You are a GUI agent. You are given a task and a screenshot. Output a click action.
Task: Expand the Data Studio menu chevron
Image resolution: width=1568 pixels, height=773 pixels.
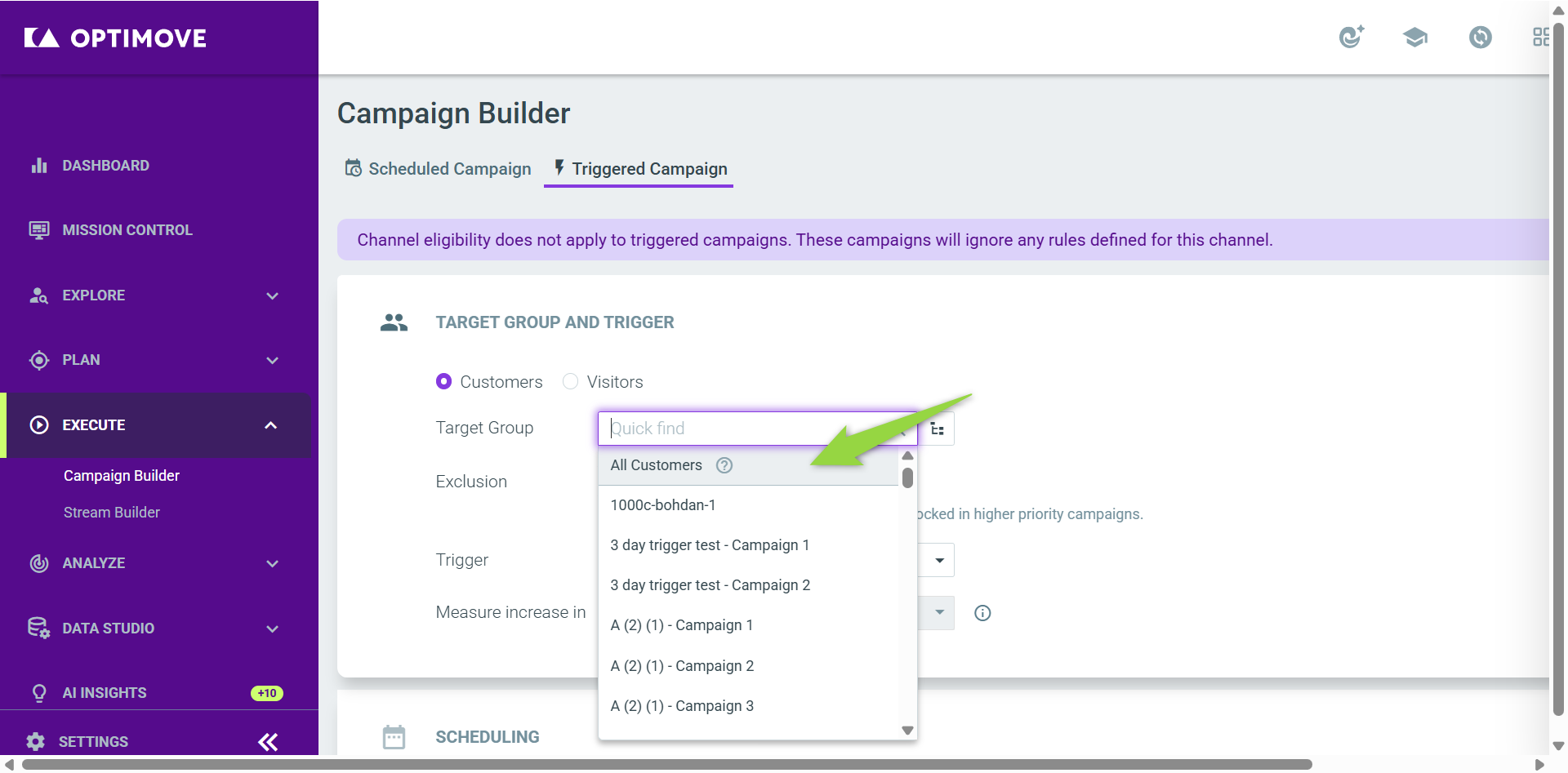273,629
